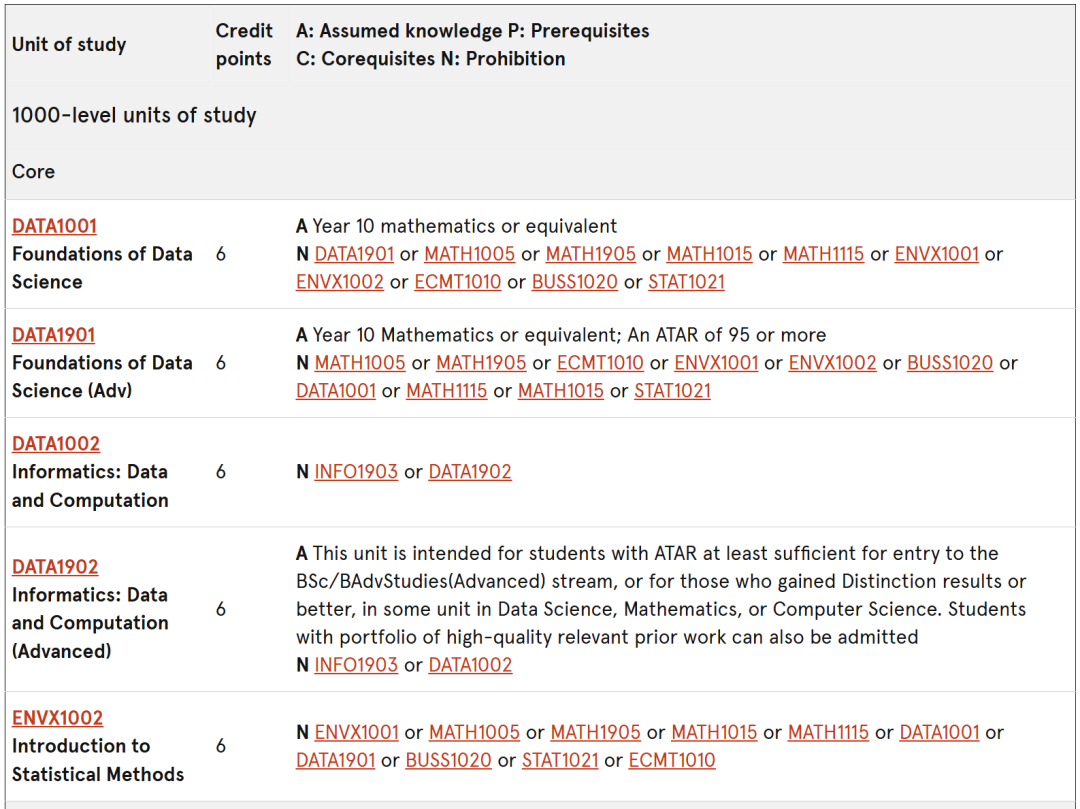Open the DATA1001 unit of study link

[54, 226]
